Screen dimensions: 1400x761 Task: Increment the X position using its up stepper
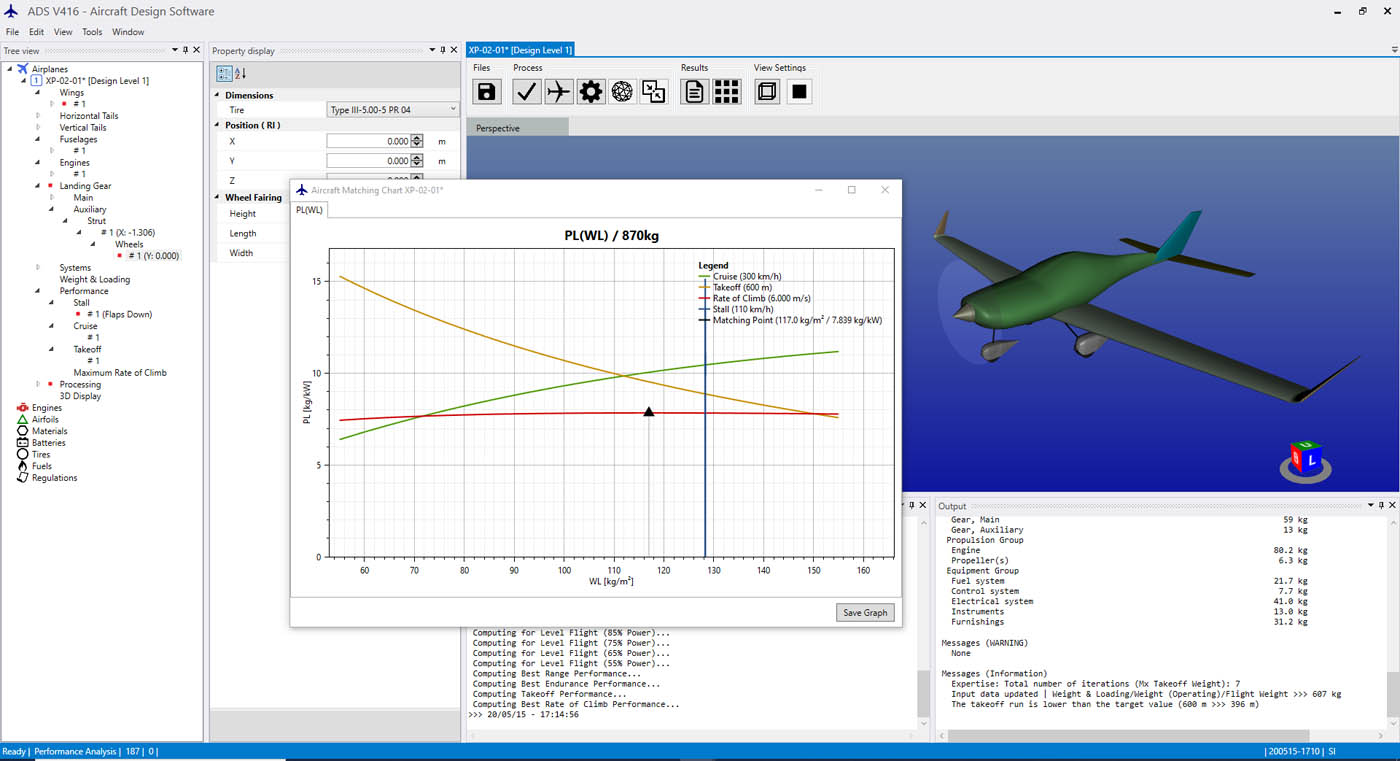(x=417, y=137)
